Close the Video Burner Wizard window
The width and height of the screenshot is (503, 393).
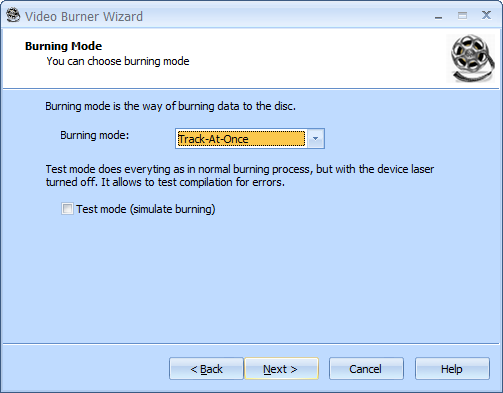[486, 15]
